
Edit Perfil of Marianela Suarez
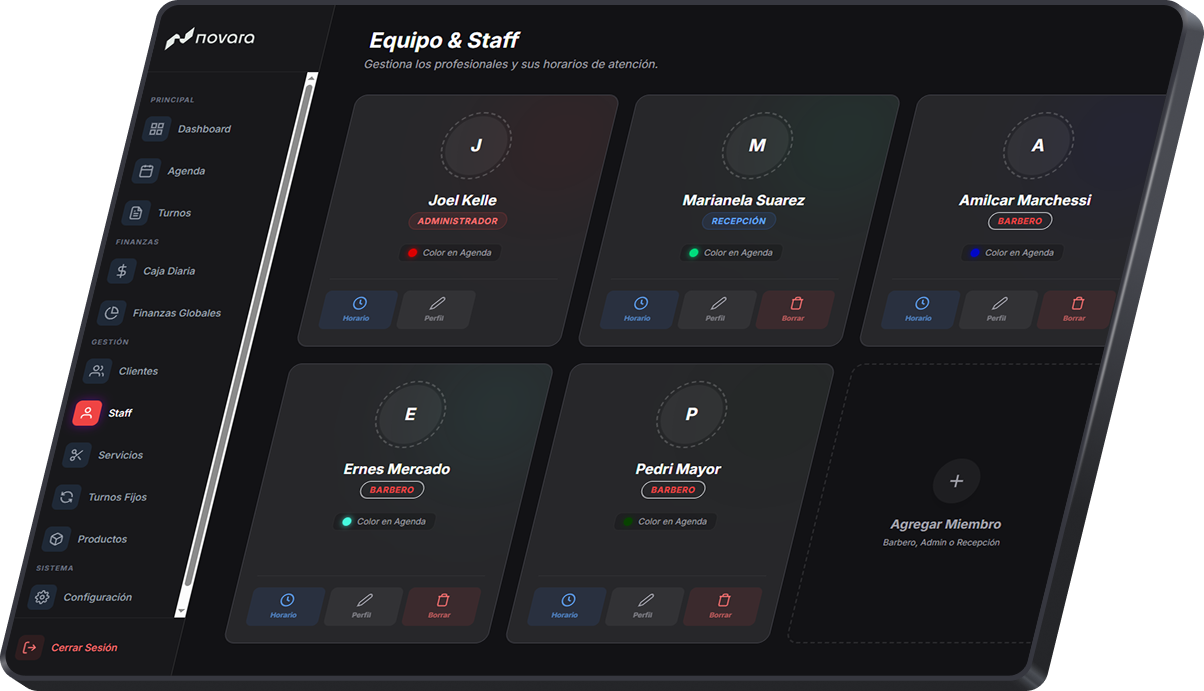coord(716,309)
